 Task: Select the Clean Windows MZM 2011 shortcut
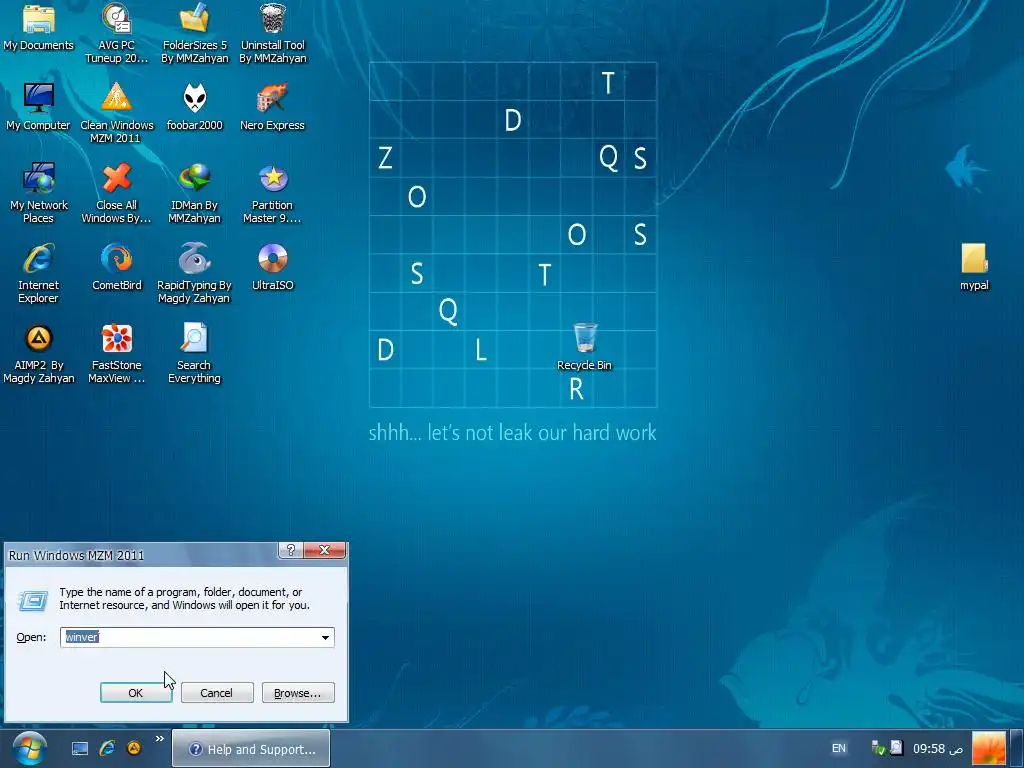(116, 113)
